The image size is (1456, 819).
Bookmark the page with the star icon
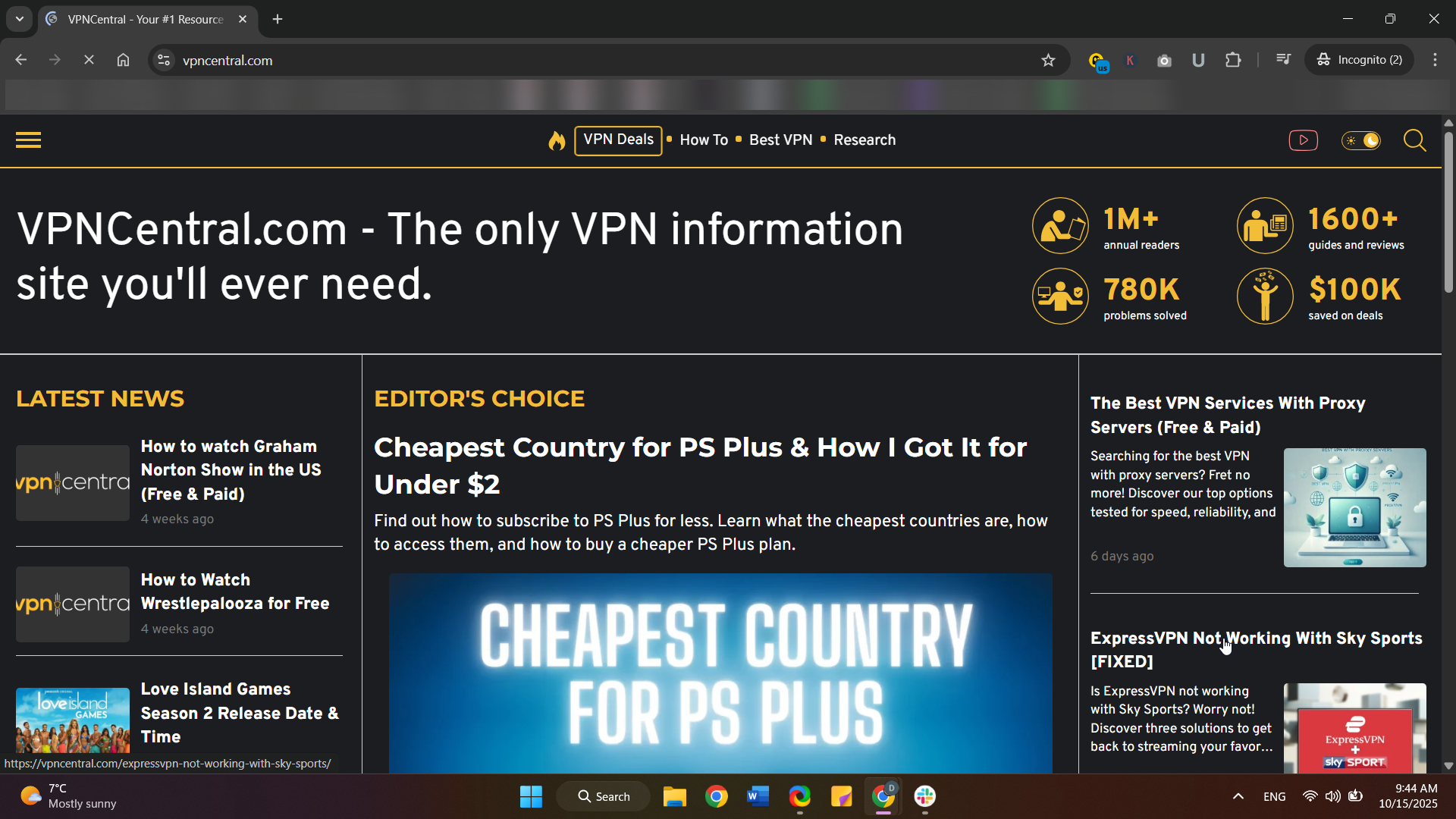[x=1048, y=60]
